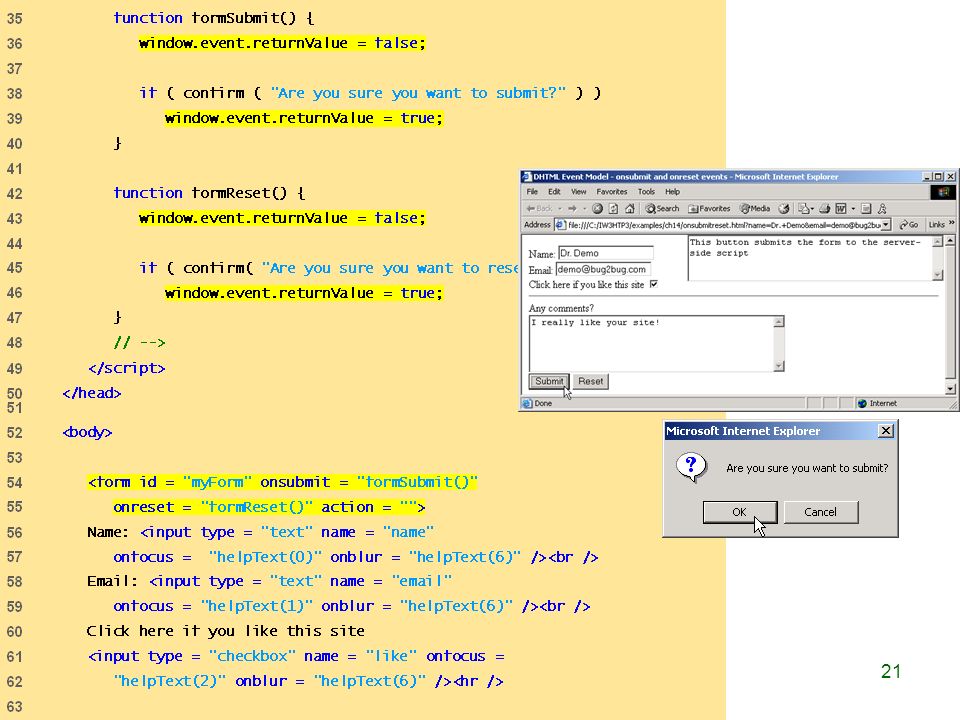Click the Discuss icon in IE toolbar
Viewport: 960px width, 720px height.
(x=866, y=209)
